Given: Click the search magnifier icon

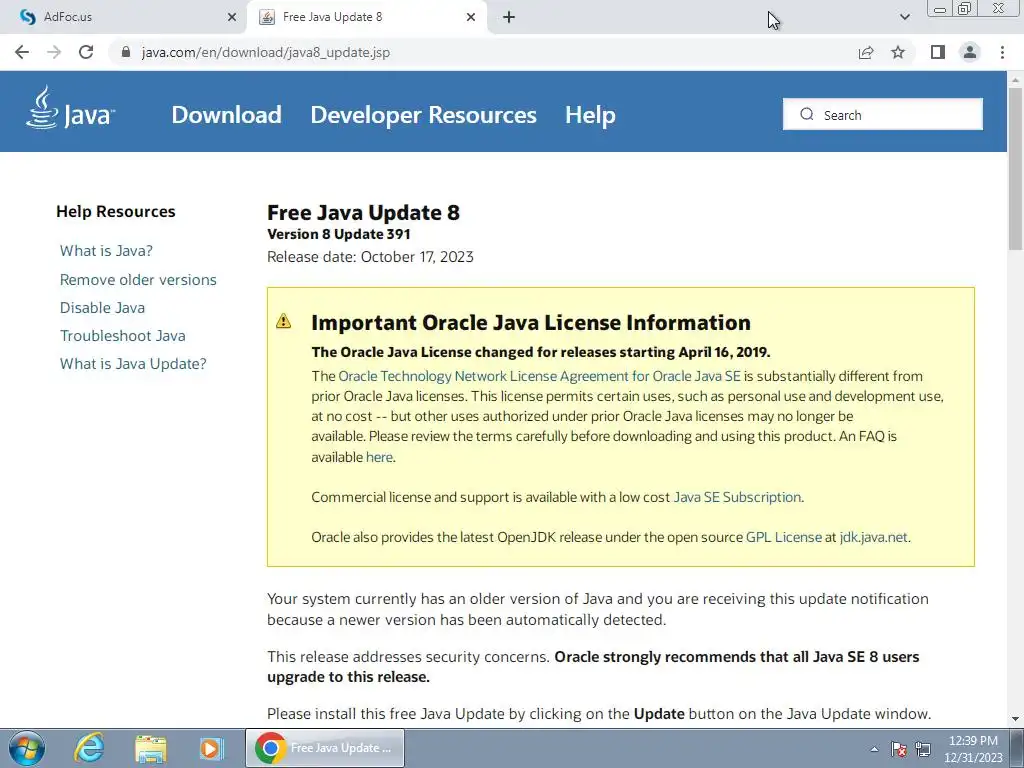Looking at the screenshot, I should tap(807, 114).
